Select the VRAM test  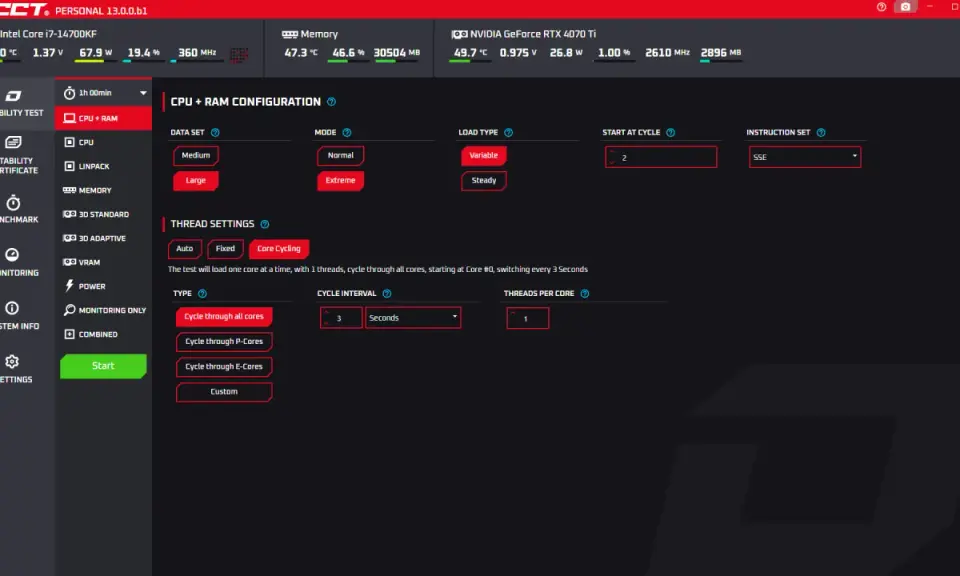(103, 262)
